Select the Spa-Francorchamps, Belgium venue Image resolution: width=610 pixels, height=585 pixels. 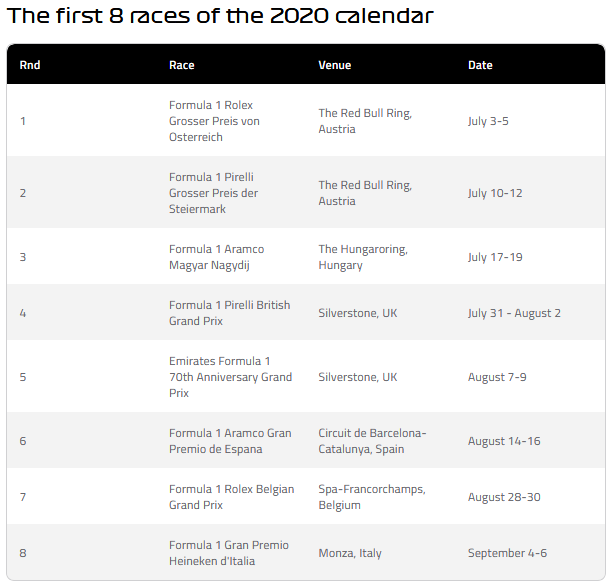click(x=372, y=497)
